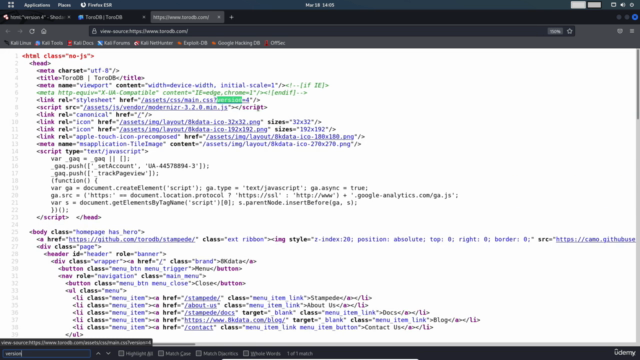Open the OffSec bookmark
Image resolution: width=640 pixels, height=360 pixels.
(275, 43)
